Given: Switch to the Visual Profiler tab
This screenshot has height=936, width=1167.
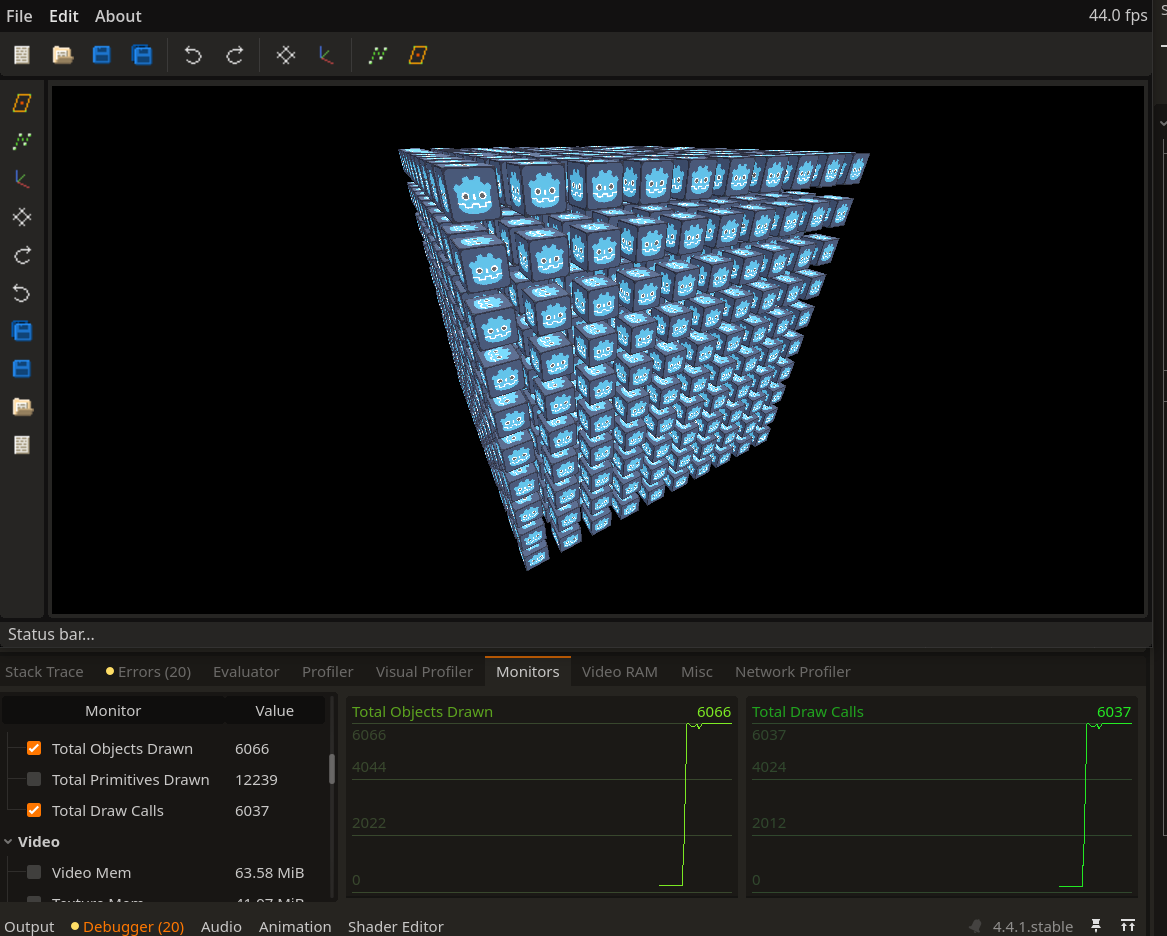Looking at the screenshot, I should pos(424,672).
